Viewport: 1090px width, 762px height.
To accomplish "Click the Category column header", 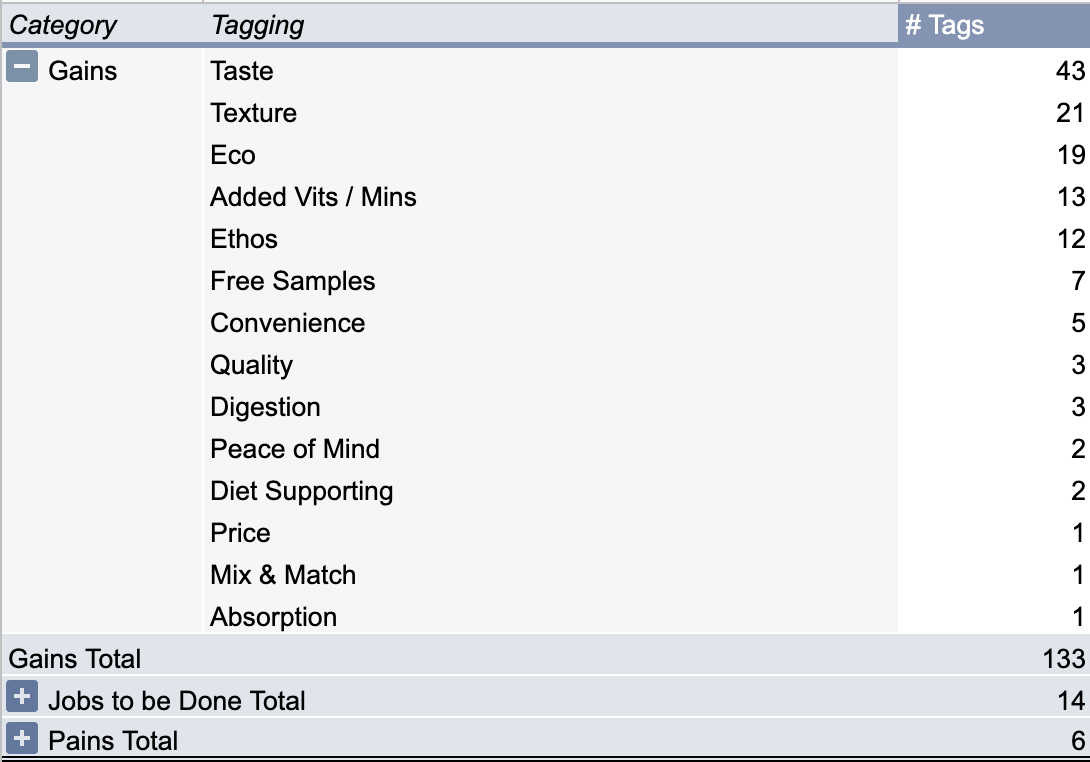I will [x=63, y=25].
